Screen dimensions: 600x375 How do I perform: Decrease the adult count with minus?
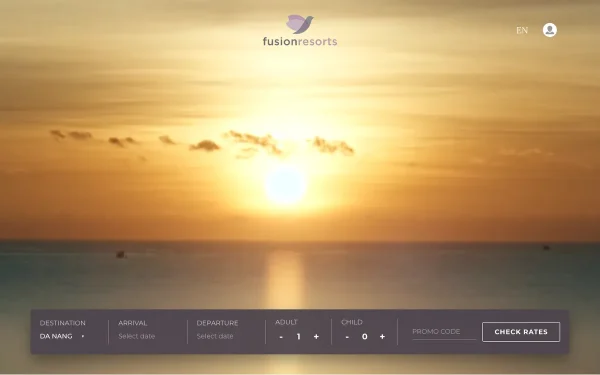pos(281,337)
